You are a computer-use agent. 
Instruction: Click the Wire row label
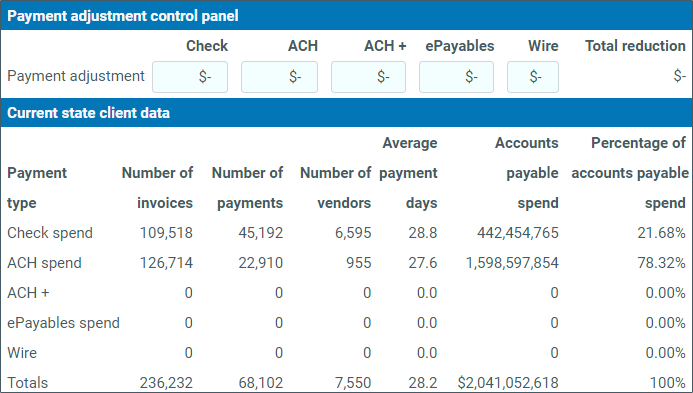click(x=22, y=353)
